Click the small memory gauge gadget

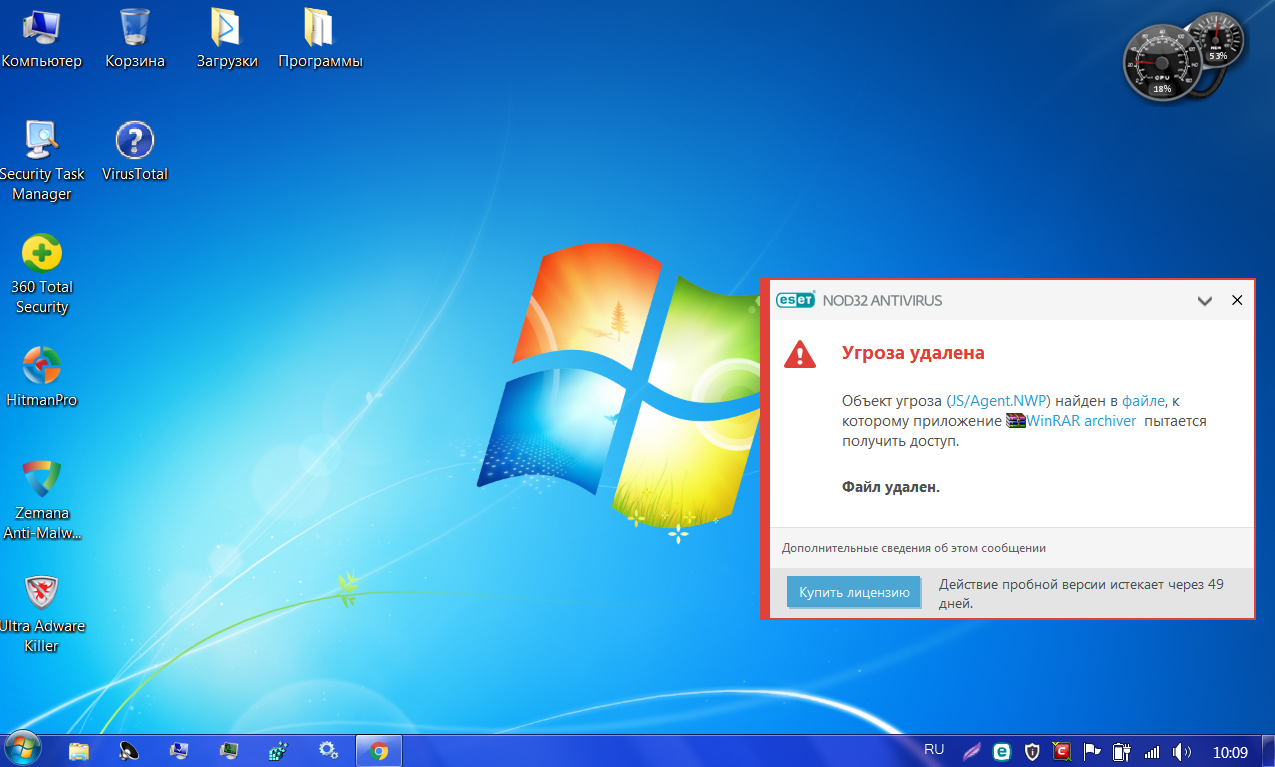pos(1218,40)
